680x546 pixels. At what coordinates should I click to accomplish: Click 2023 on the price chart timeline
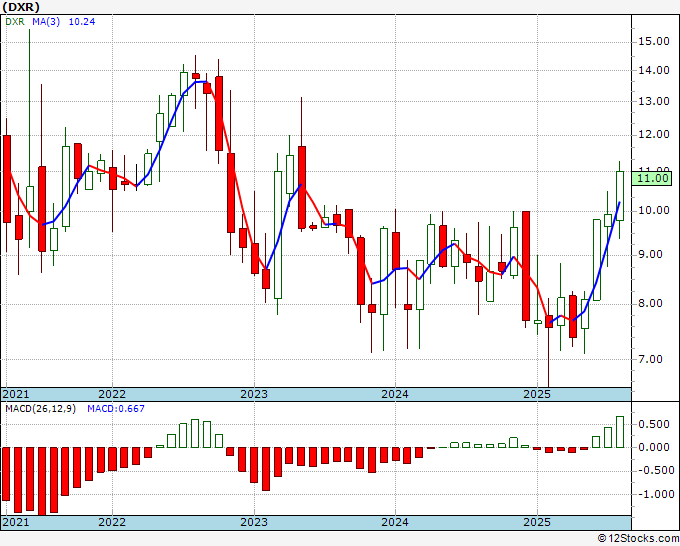click(254, 394)
